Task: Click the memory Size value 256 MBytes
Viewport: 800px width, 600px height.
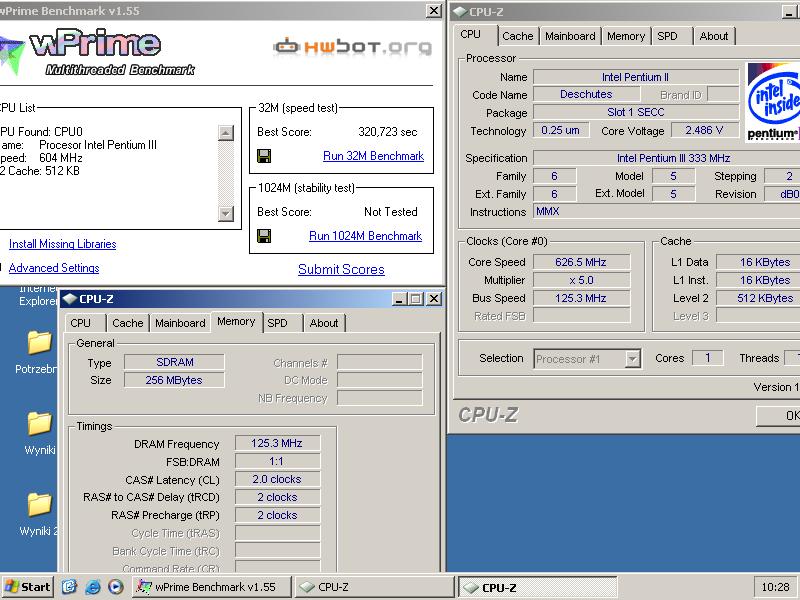Action: tap(174, 380)
